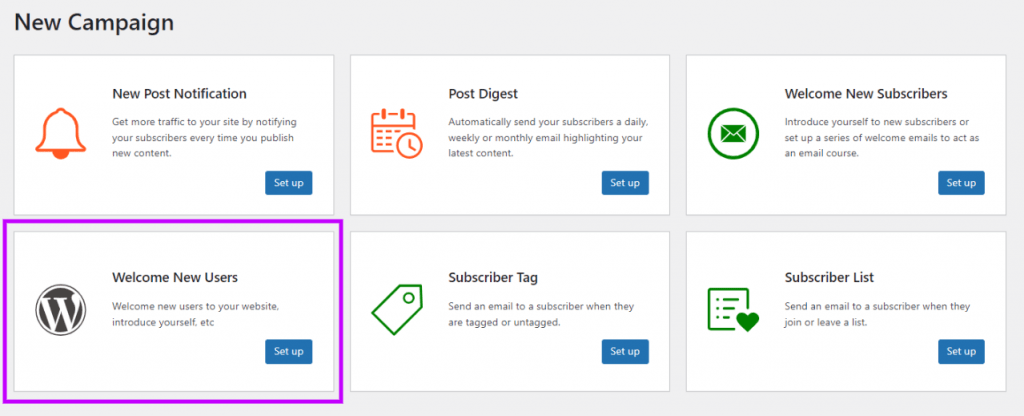Screen dimensions: 1024x416
Task: Set up Welcome New Users campaign
Action: point(289,351)
